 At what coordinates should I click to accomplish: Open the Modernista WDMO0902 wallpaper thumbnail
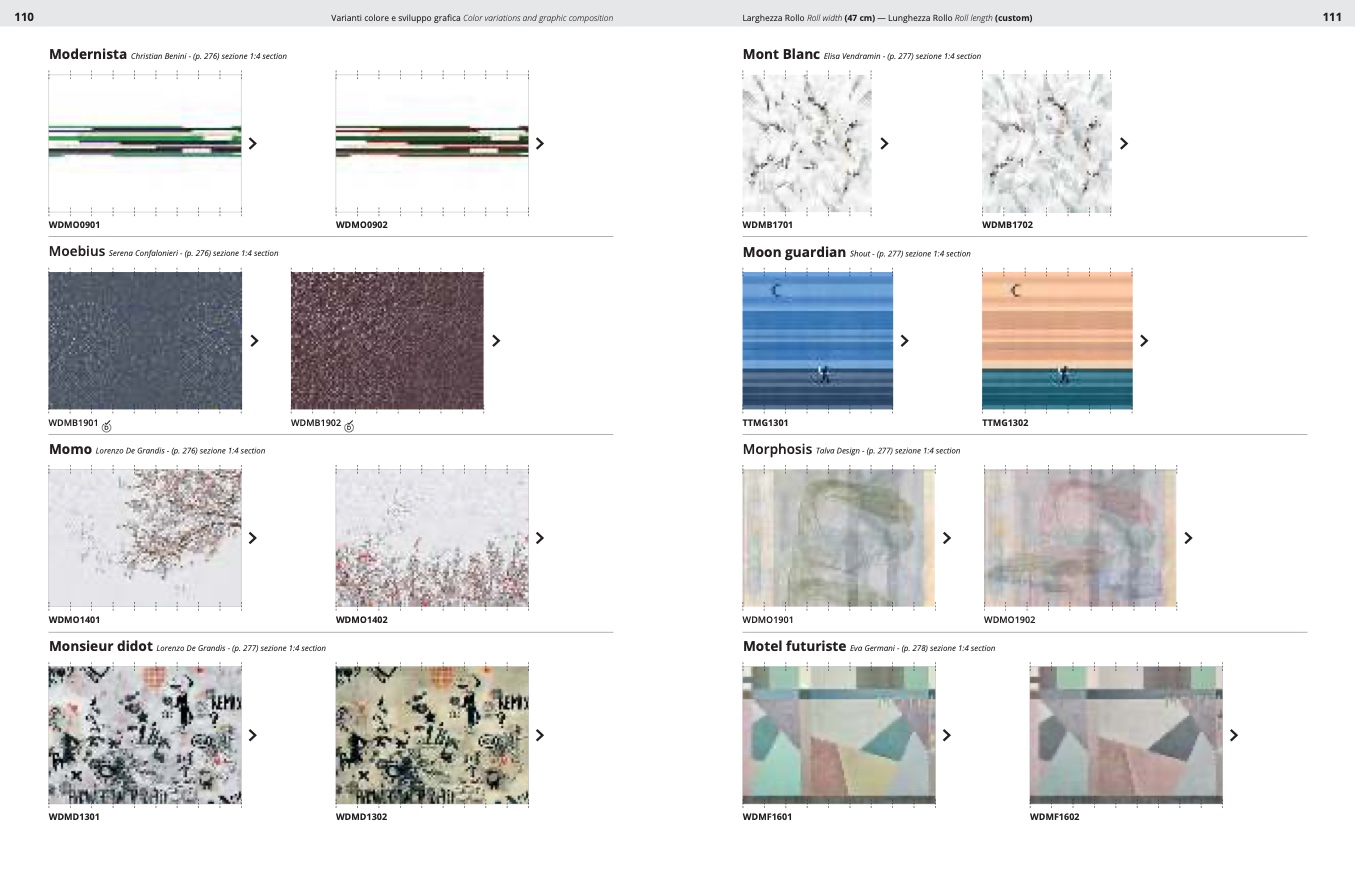point(432,143)
